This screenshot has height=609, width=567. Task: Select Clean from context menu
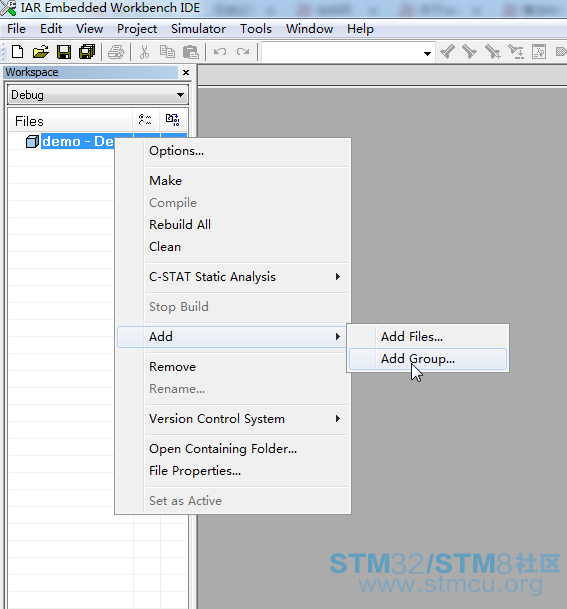click(233, 247)
